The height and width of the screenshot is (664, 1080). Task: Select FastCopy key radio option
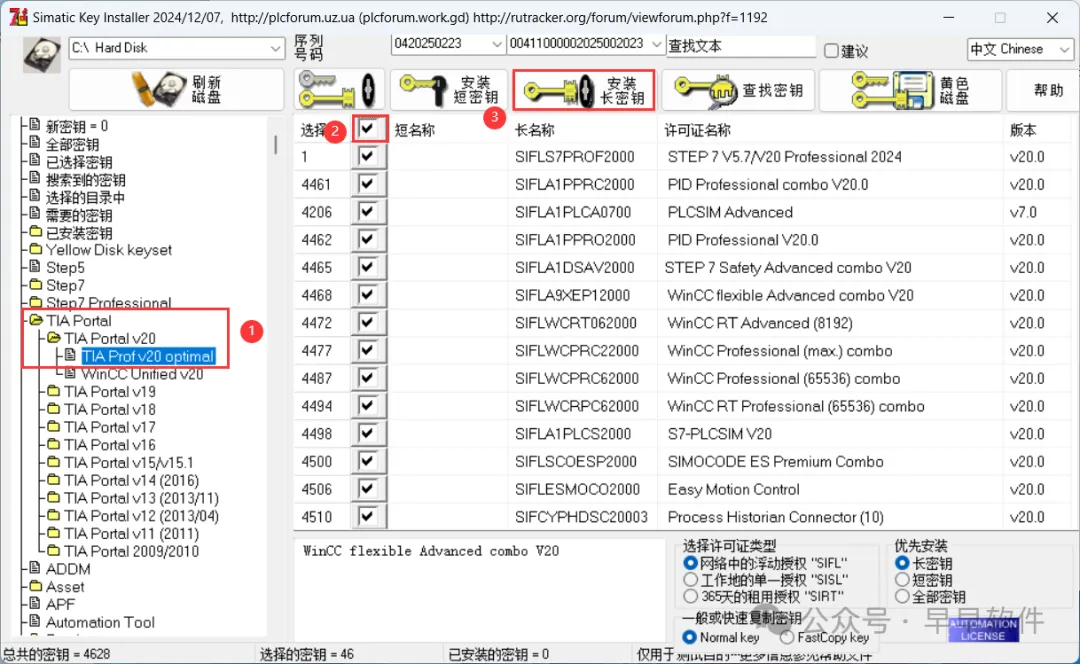pyautogui.click(x=787, y=637)
